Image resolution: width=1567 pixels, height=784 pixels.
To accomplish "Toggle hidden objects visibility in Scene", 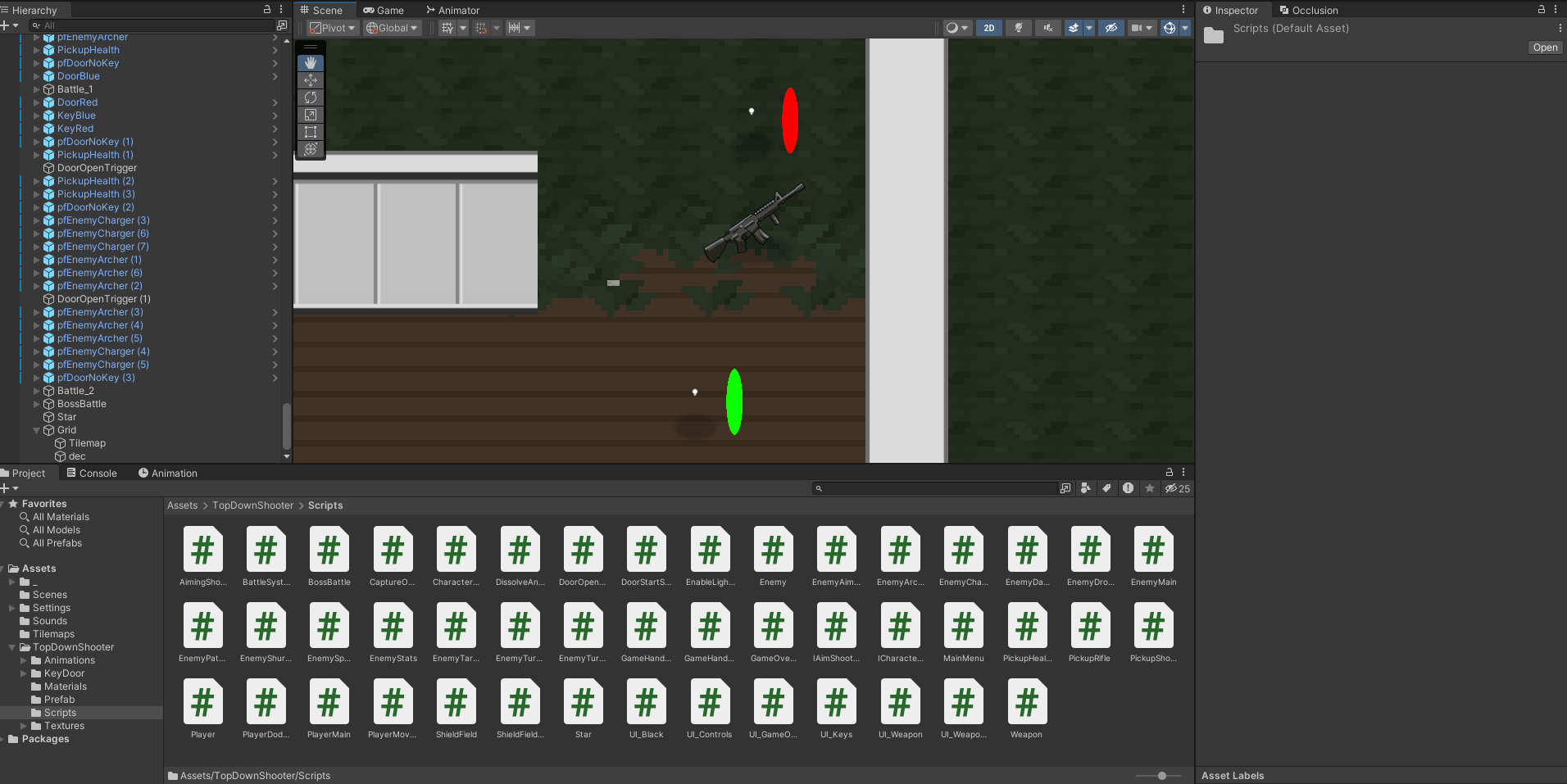I will point(1111,28).
